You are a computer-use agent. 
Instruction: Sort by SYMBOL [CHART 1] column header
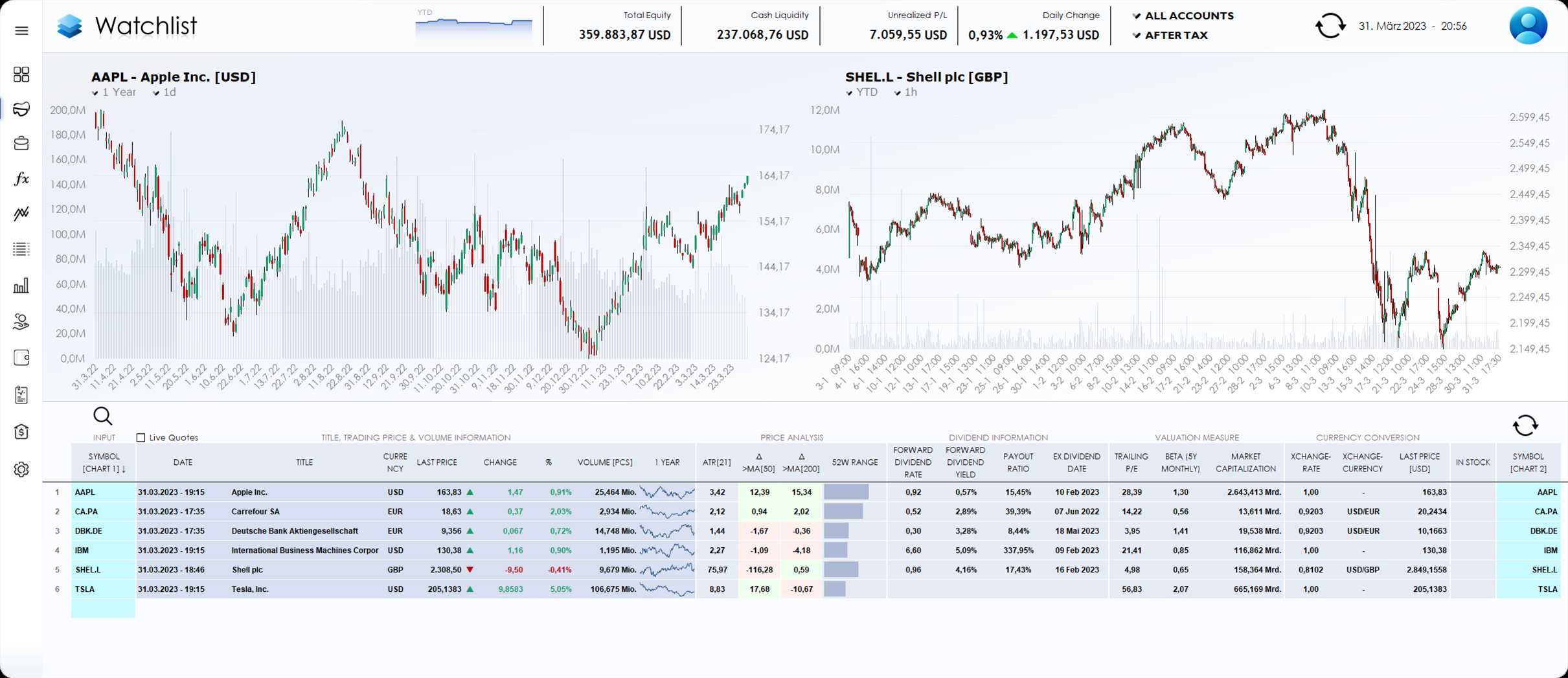(104, 462)
